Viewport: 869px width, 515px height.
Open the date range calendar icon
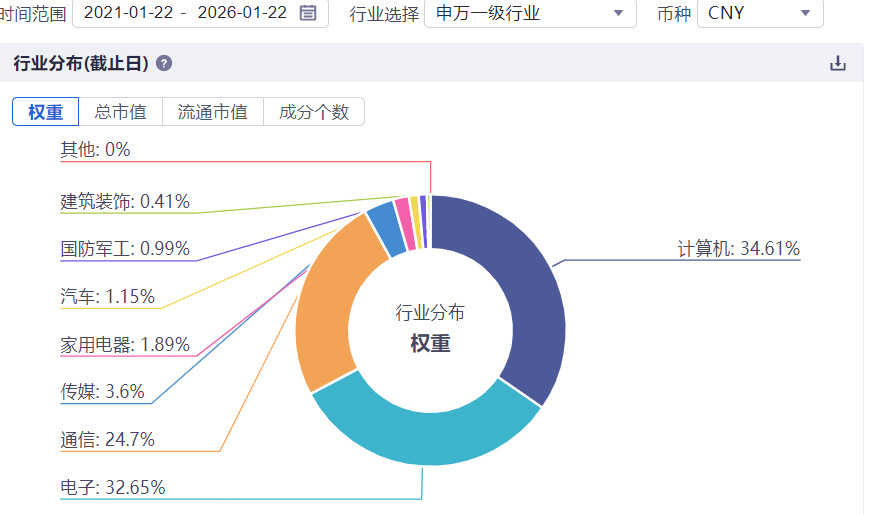click(x=308, y=13)
